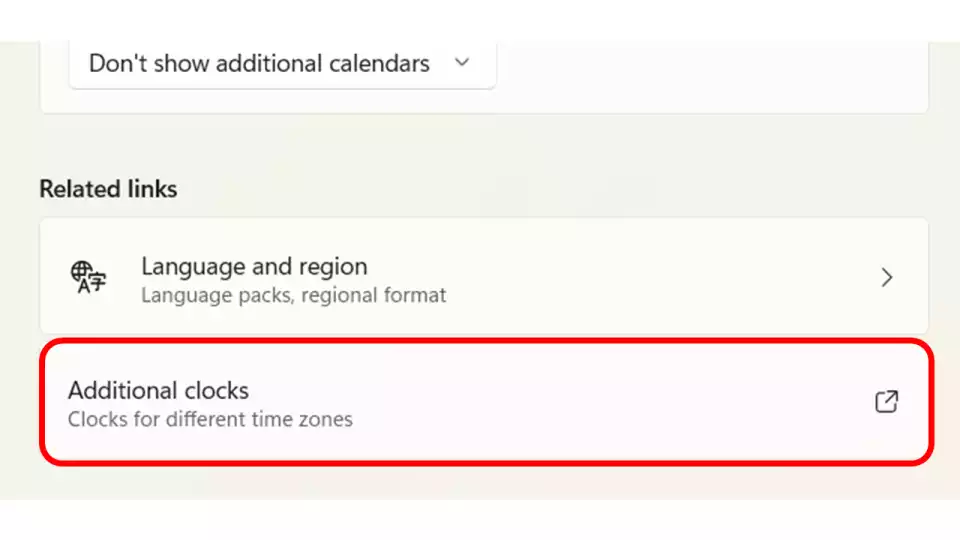Click the red highlight border around Additional clocks
The image size is (960, 540).
[486, 342]
